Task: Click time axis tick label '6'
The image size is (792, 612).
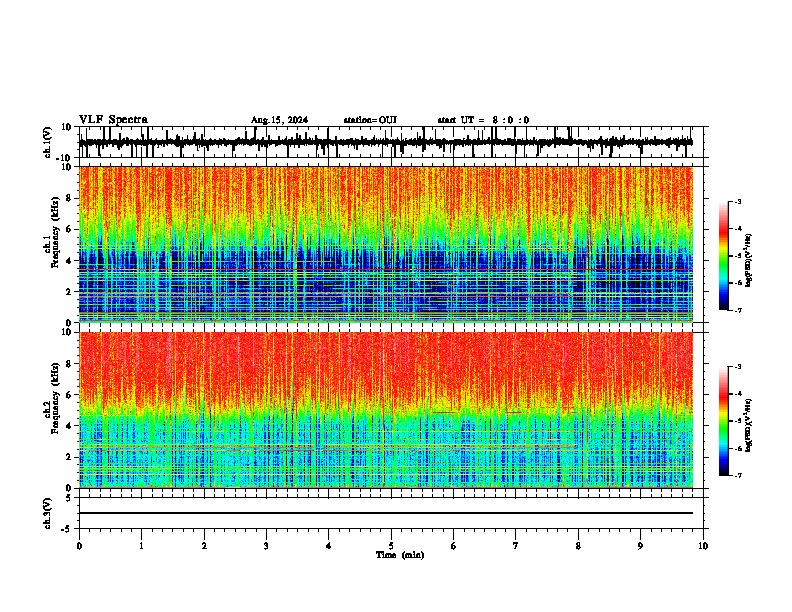Action: [x=454, y=546]
